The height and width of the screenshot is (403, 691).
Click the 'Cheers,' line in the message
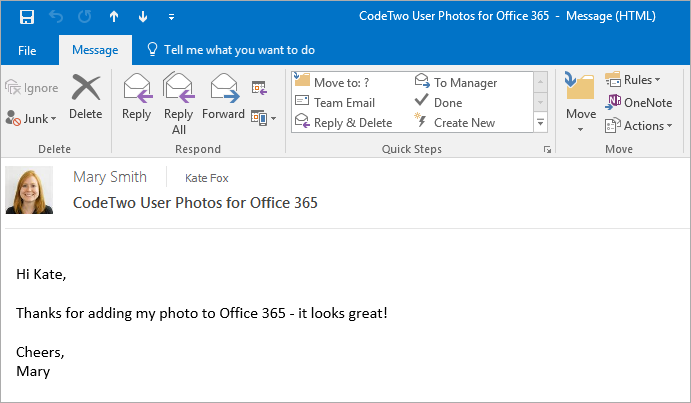click(x=40, y=352)
